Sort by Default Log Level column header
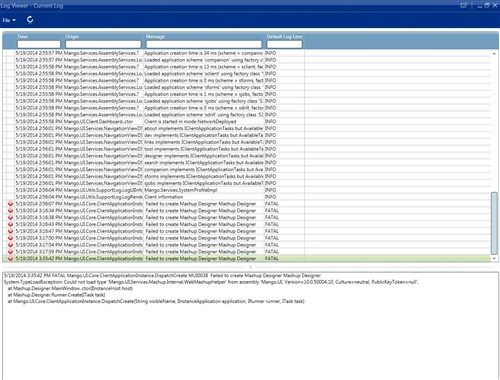The image size is (500, 380). tap(284, 36)
